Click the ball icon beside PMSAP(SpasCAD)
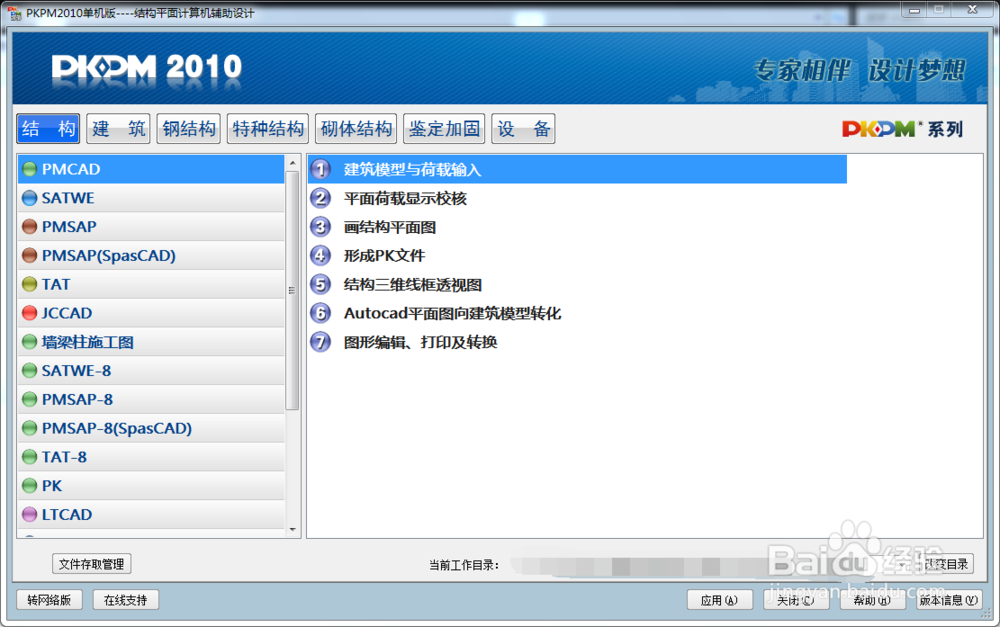The height and width of the screenshot is (627, 1000). tap(29, 255)
